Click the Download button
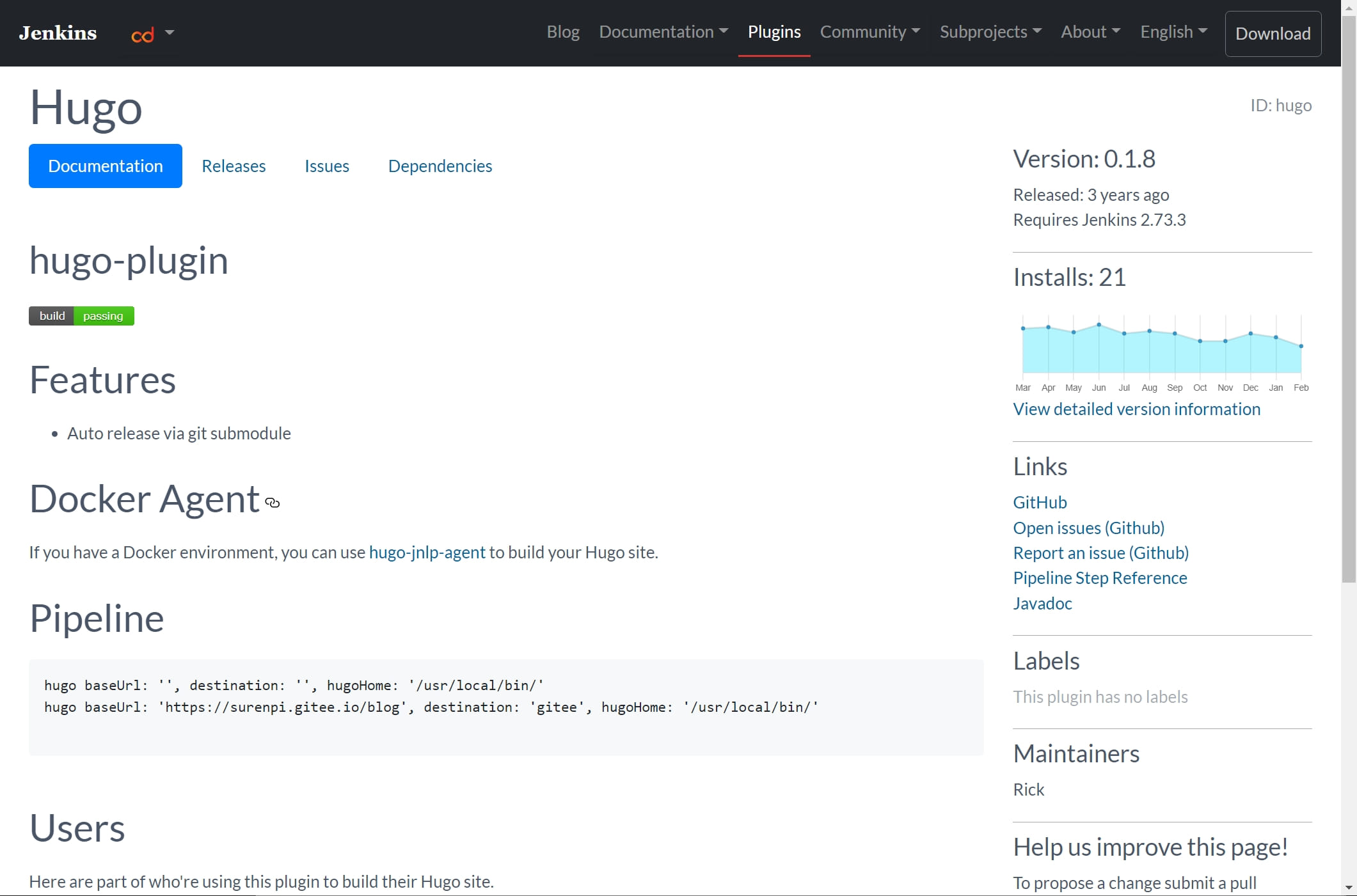 [x=1273, y=34]
